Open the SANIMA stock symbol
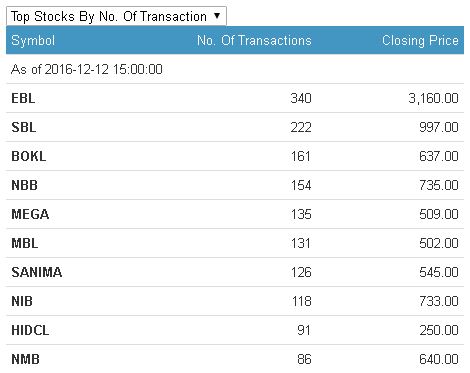This screenshot has width=470, height=373. pos(37,272)
